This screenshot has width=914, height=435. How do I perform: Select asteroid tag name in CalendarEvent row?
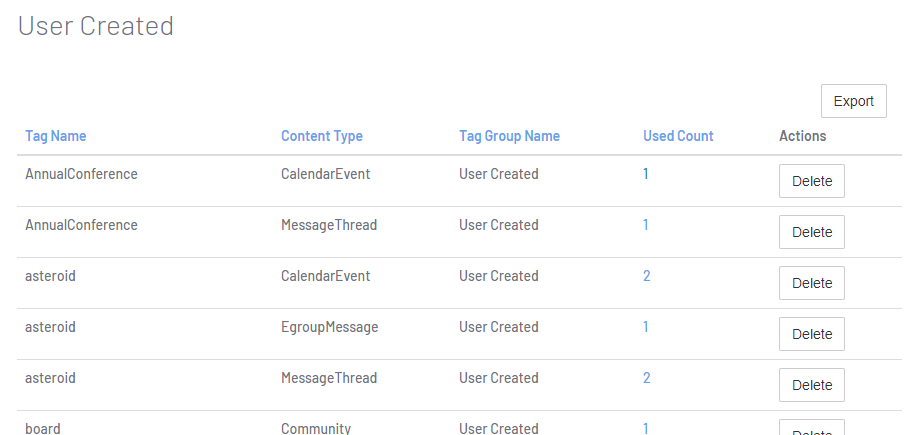(50, 276)
